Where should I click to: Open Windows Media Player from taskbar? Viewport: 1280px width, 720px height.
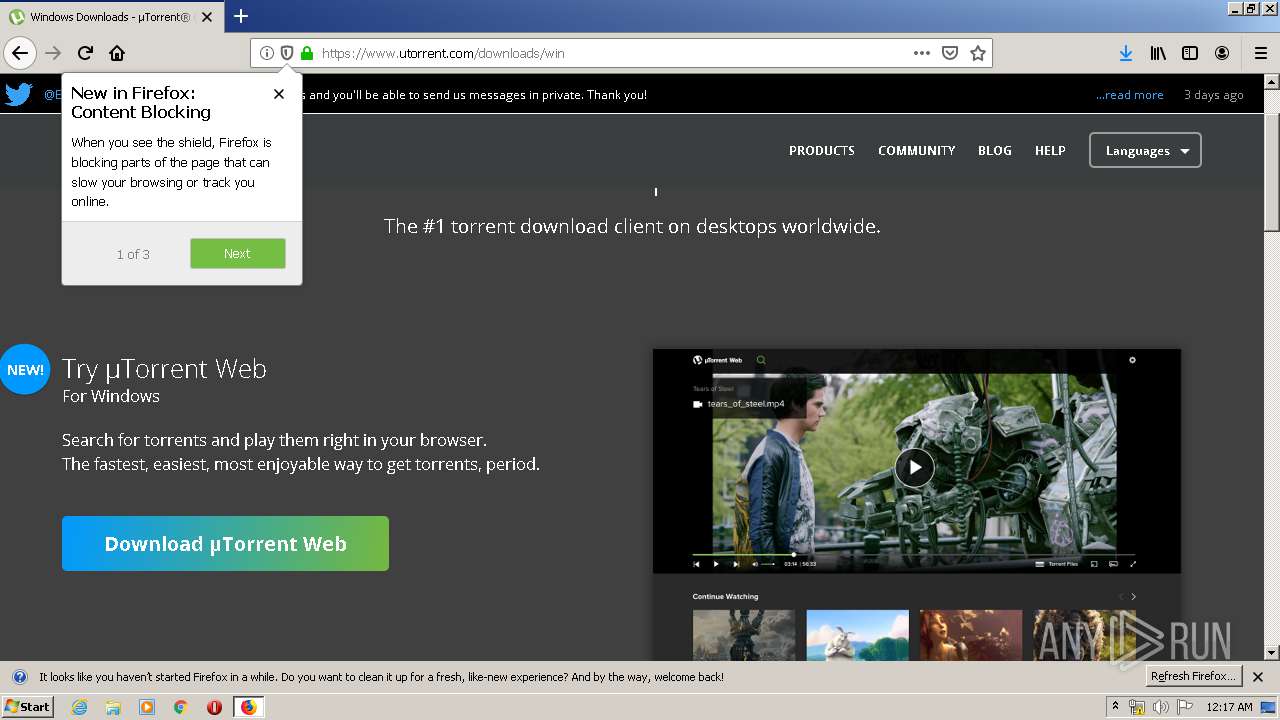[147, 707]
